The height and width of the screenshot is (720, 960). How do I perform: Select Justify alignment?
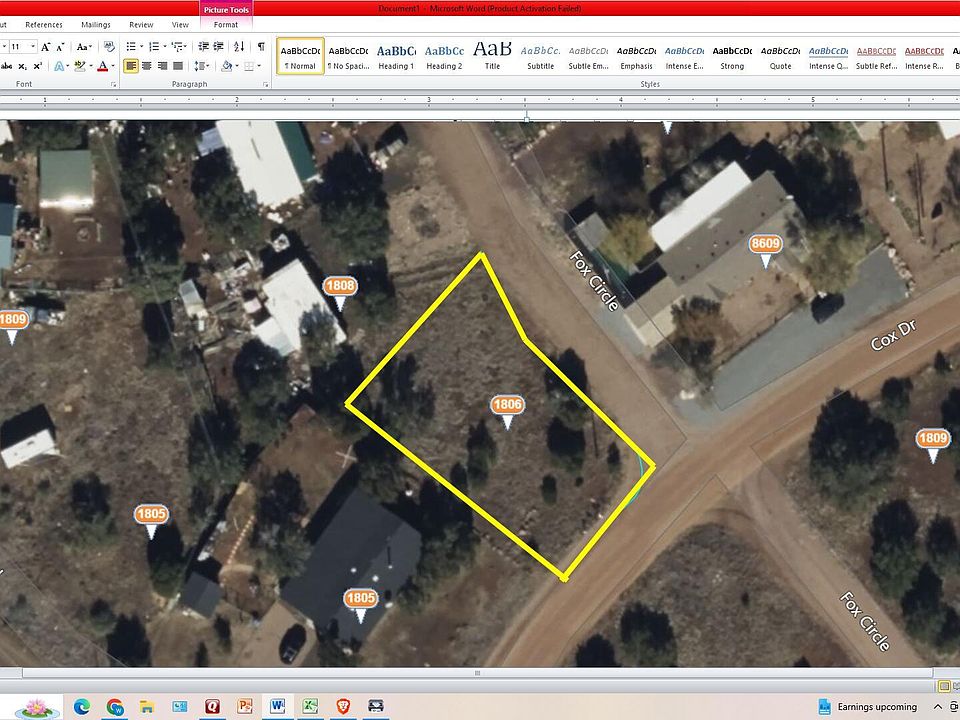click(x=178, y=66)
